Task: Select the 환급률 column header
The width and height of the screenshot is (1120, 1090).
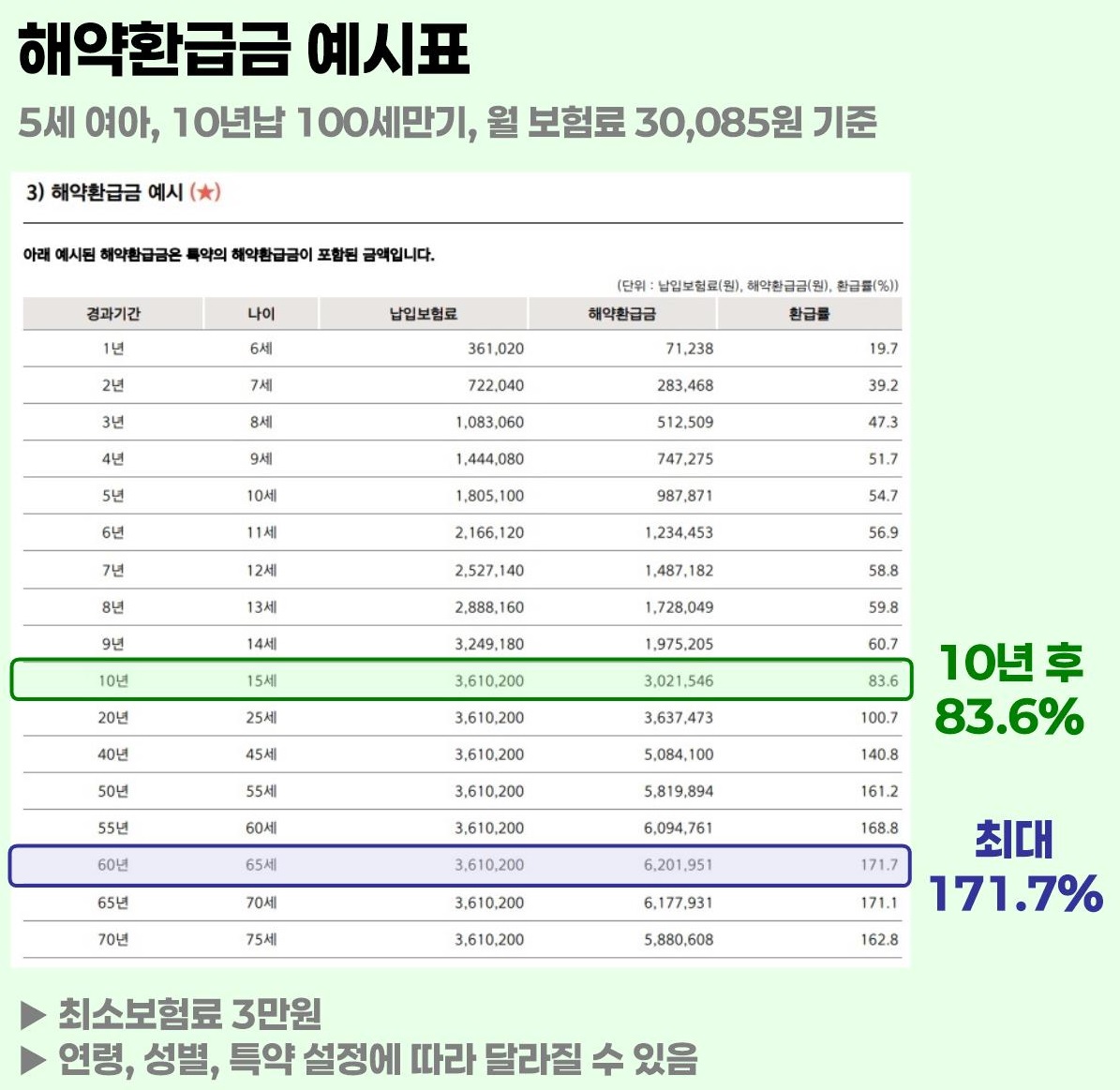Action: [x=809, y=314]
